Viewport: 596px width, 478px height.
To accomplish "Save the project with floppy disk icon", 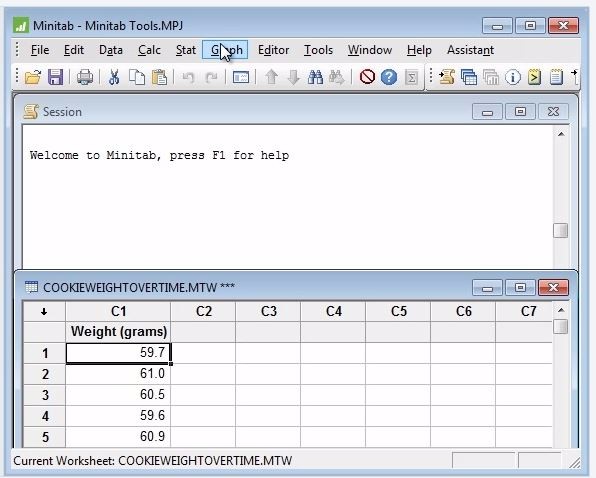I will click(55, 77).
